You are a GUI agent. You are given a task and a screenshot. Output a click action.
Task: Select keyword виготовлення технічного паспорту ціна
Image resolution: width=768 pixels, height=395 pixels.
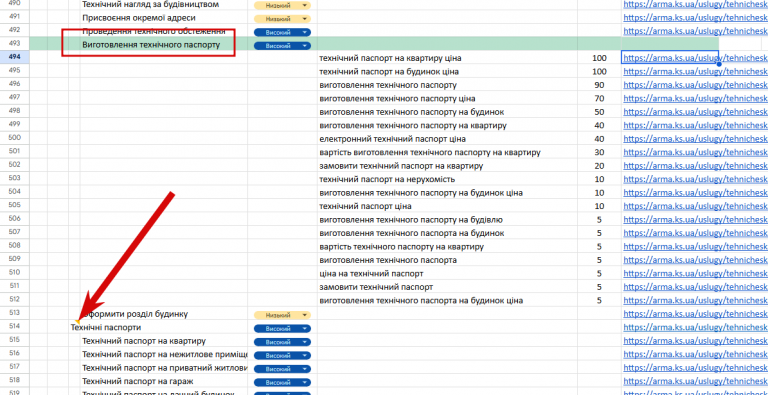[397, 99]
